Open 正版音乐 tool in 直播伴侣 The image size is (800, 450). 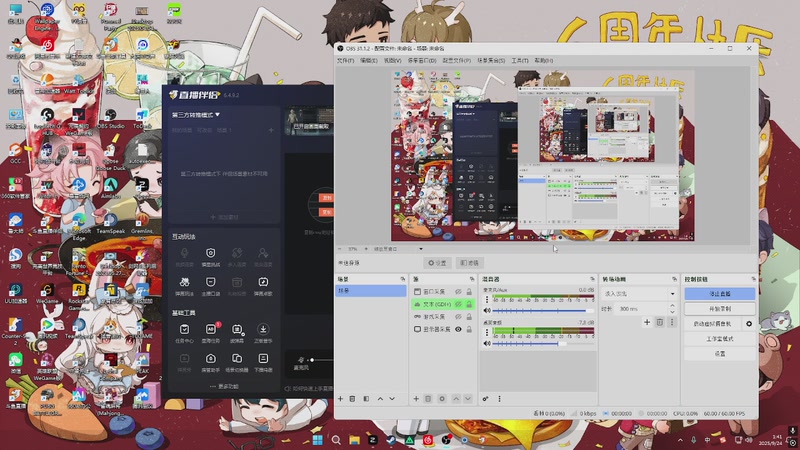(x=263, y=334)
